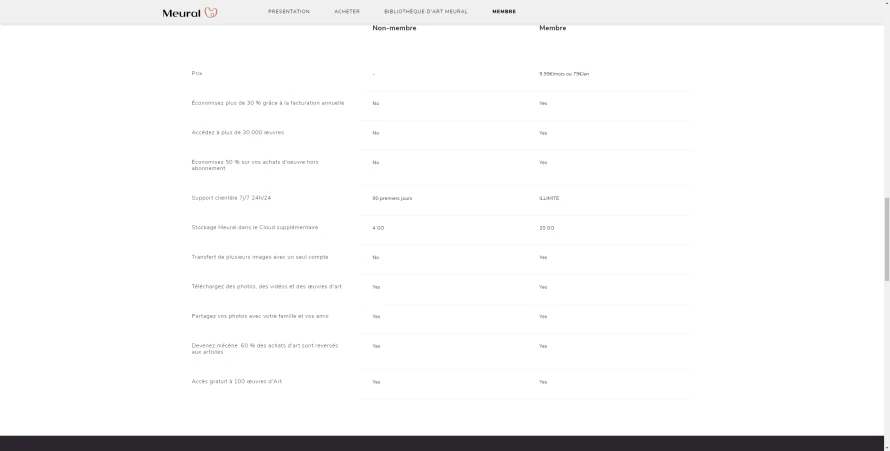Select the Support clientèle 7j/7 24h/24 row
Image resolution: width=890 pixels, height=451 pixels.
[x=441, y=198]
